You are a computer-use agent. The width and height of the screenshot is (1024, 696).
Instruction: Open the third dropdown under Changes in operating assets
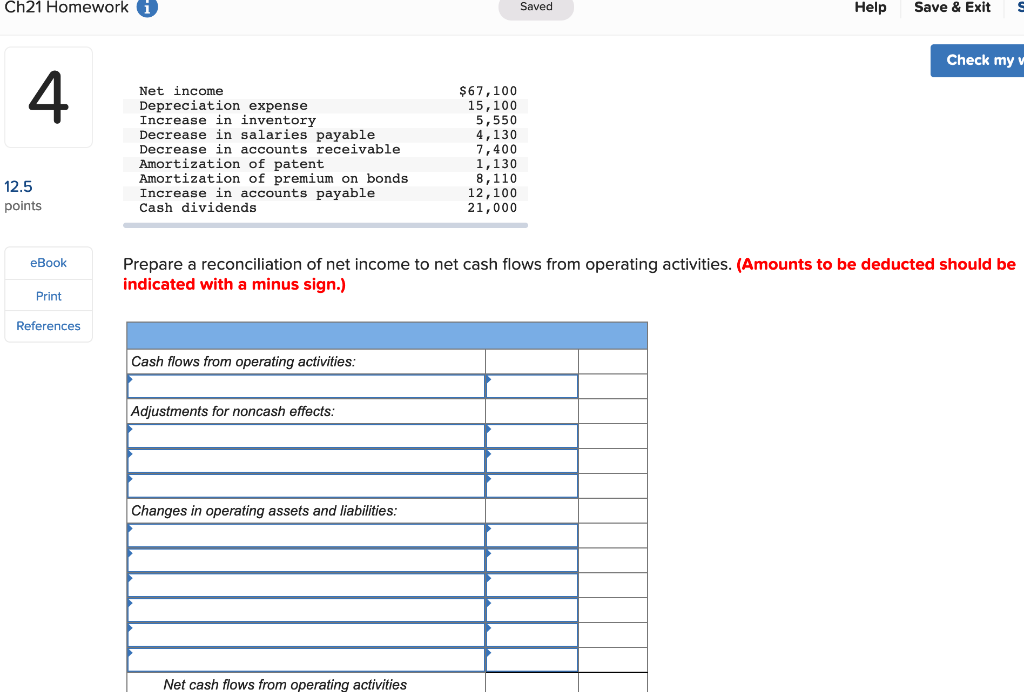(x=306, y=584)
